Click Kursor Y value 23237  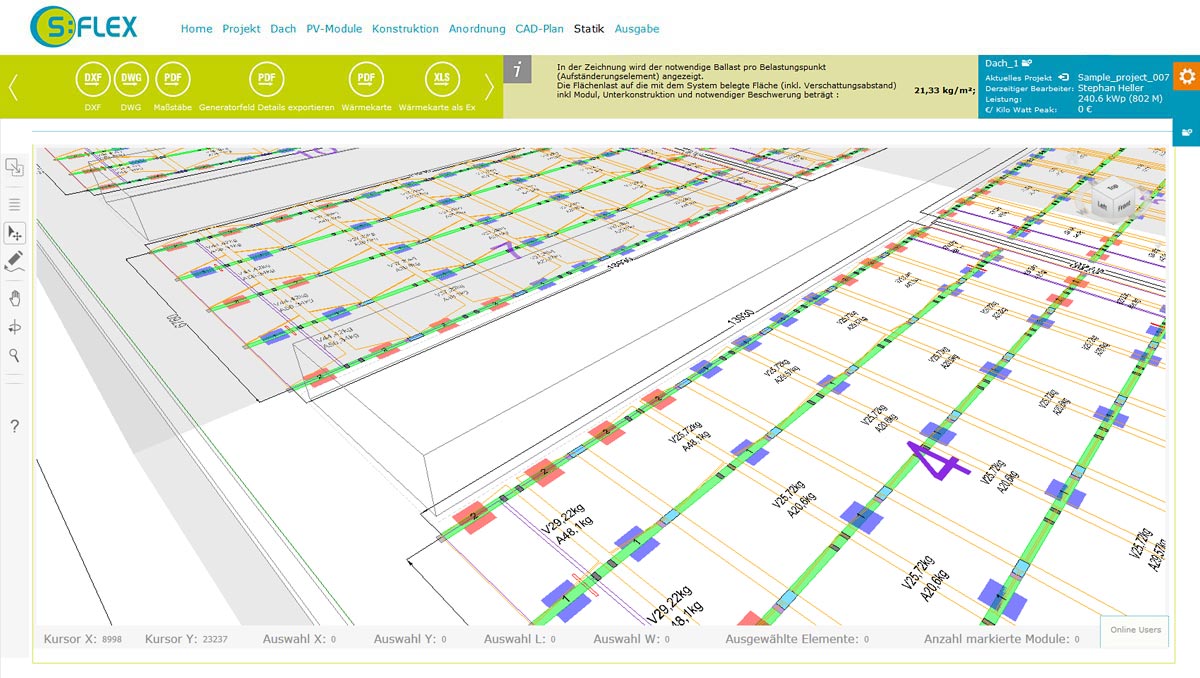[x=213, y=638]
